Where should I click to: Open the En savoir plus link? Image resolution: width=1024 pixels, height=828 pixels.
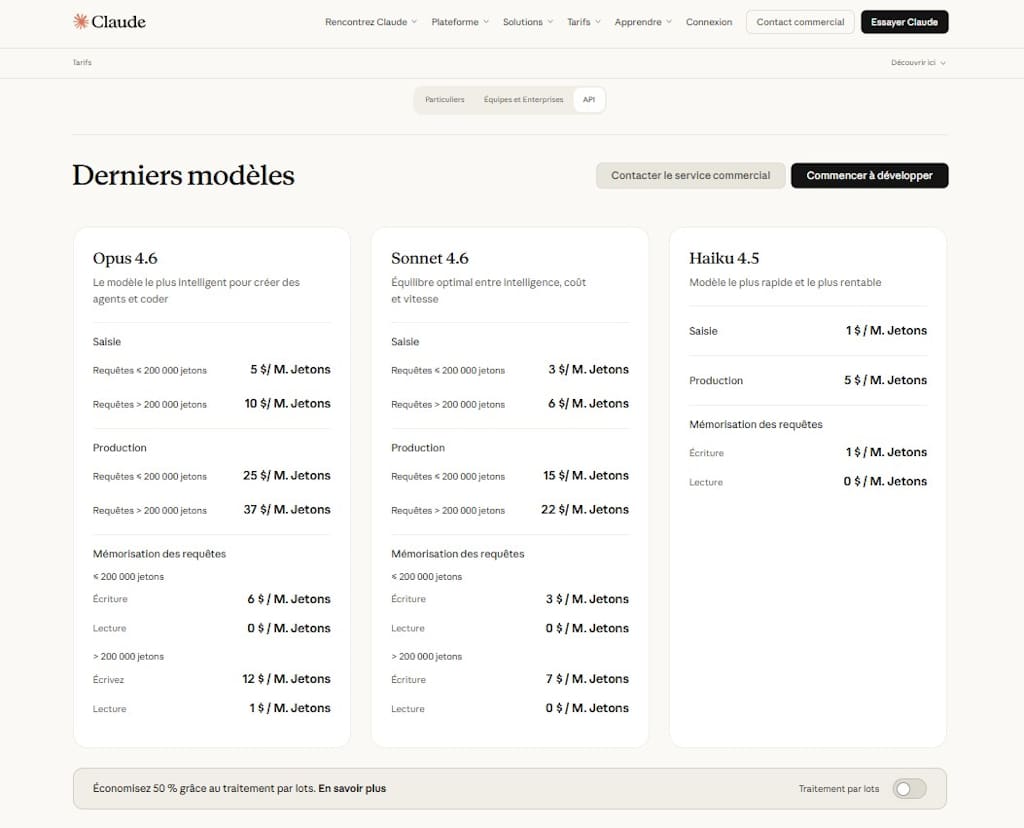pos(352,789)
